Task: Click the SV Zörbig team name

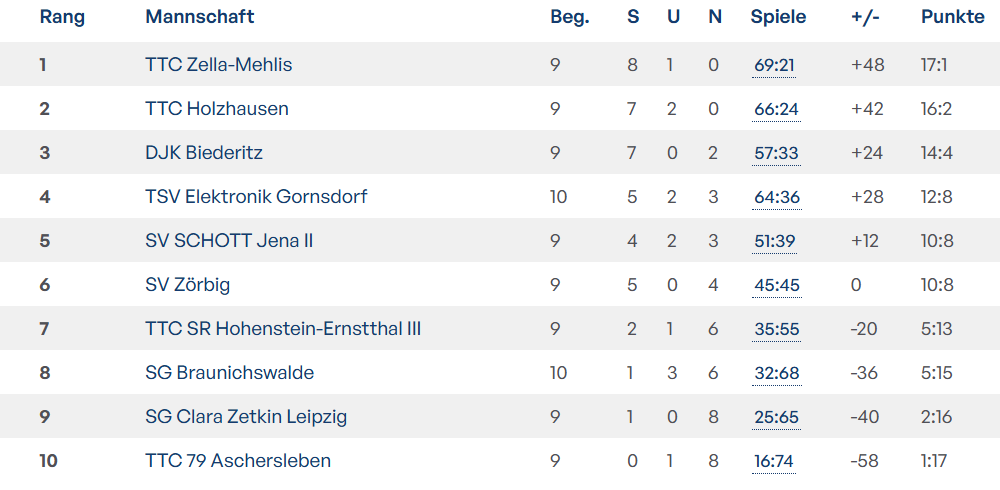Action: [187, 285]
